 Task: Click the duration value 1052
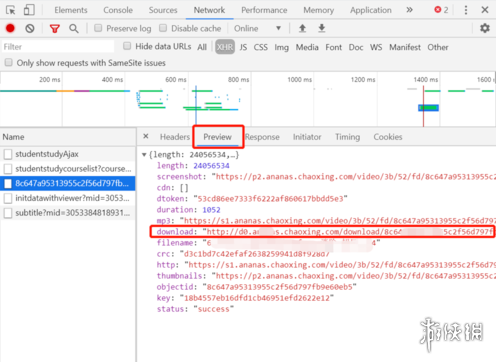click(211, 210)
